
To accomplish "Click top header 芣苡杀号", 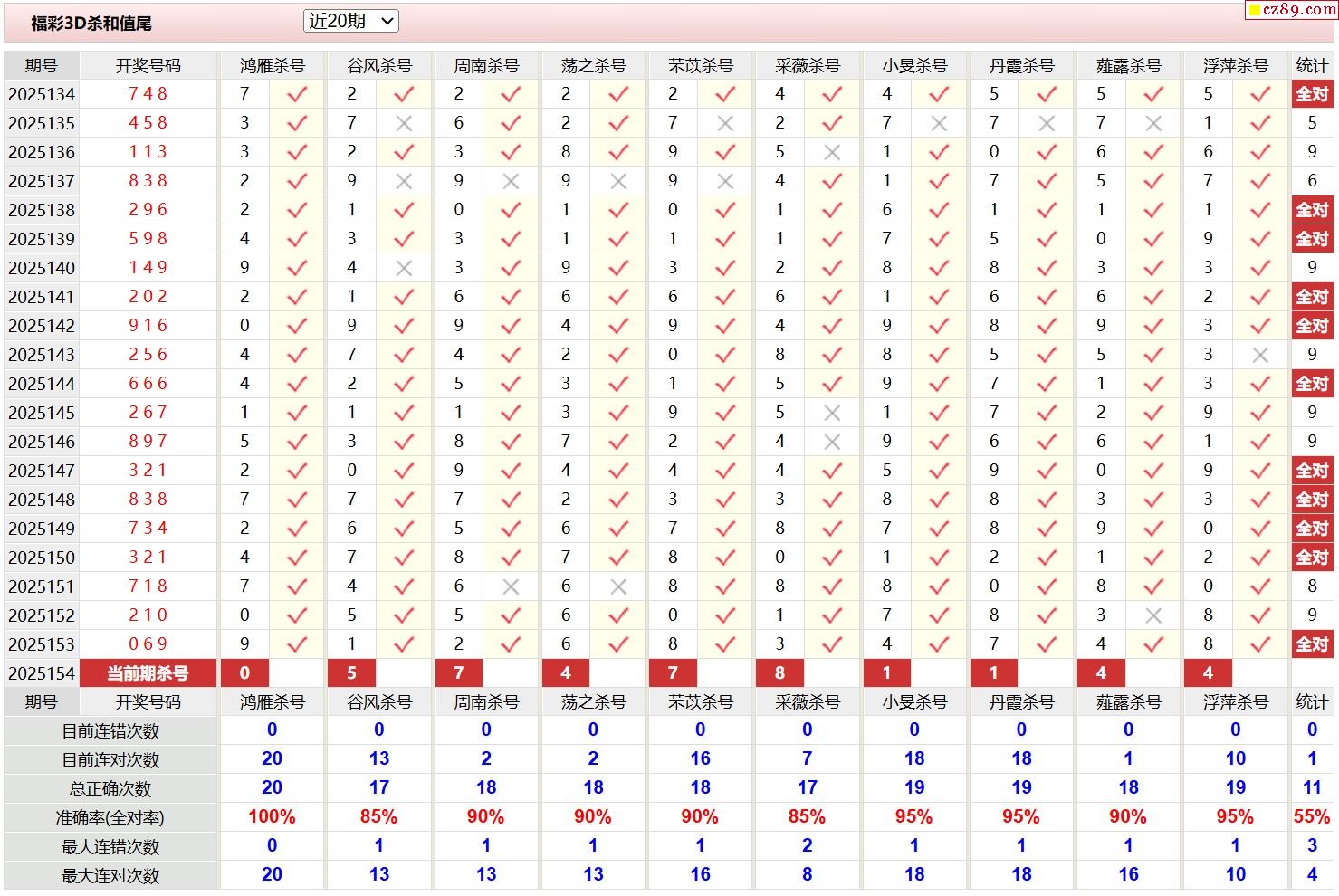I will [x=700, y=65].
